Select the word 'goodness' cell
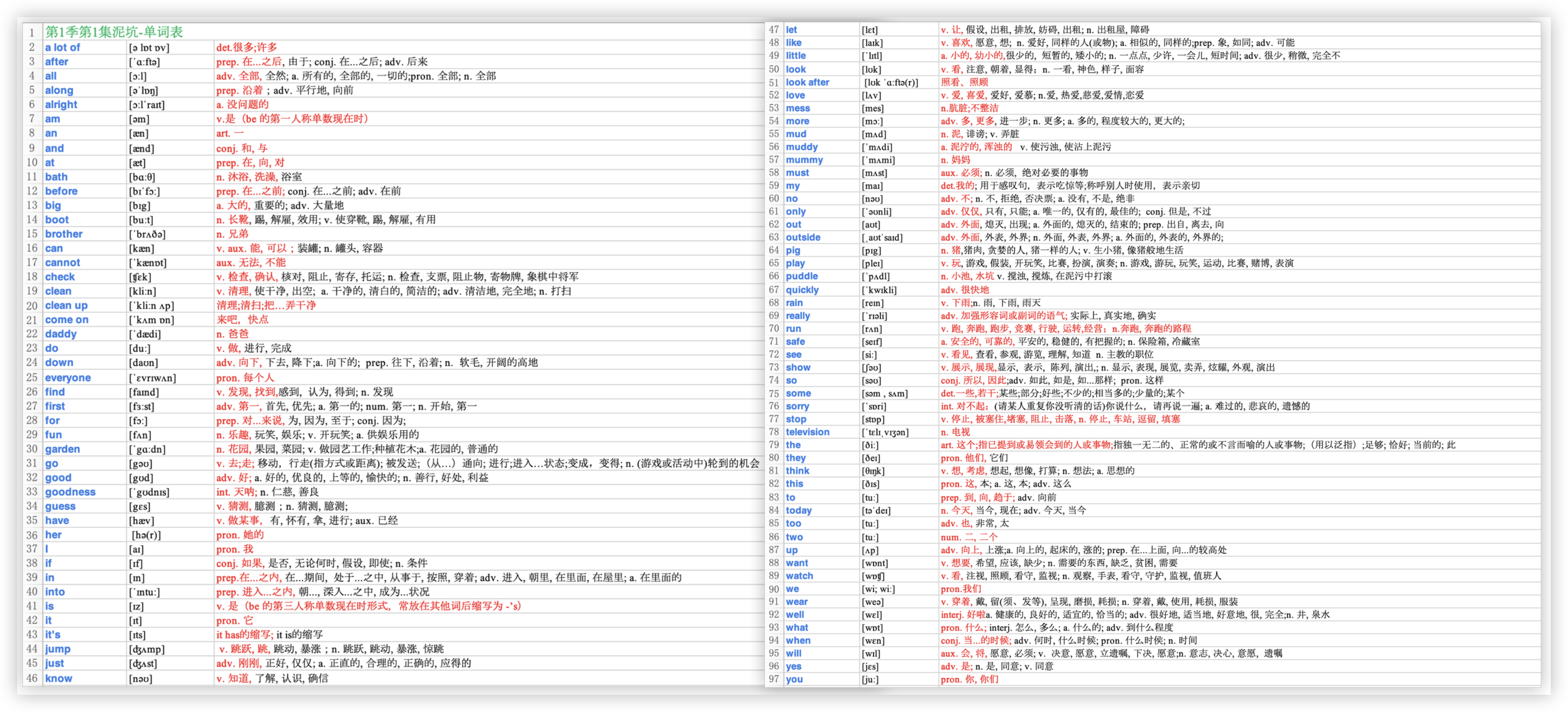Screen dimensions: 1568x712 (70, 492)
